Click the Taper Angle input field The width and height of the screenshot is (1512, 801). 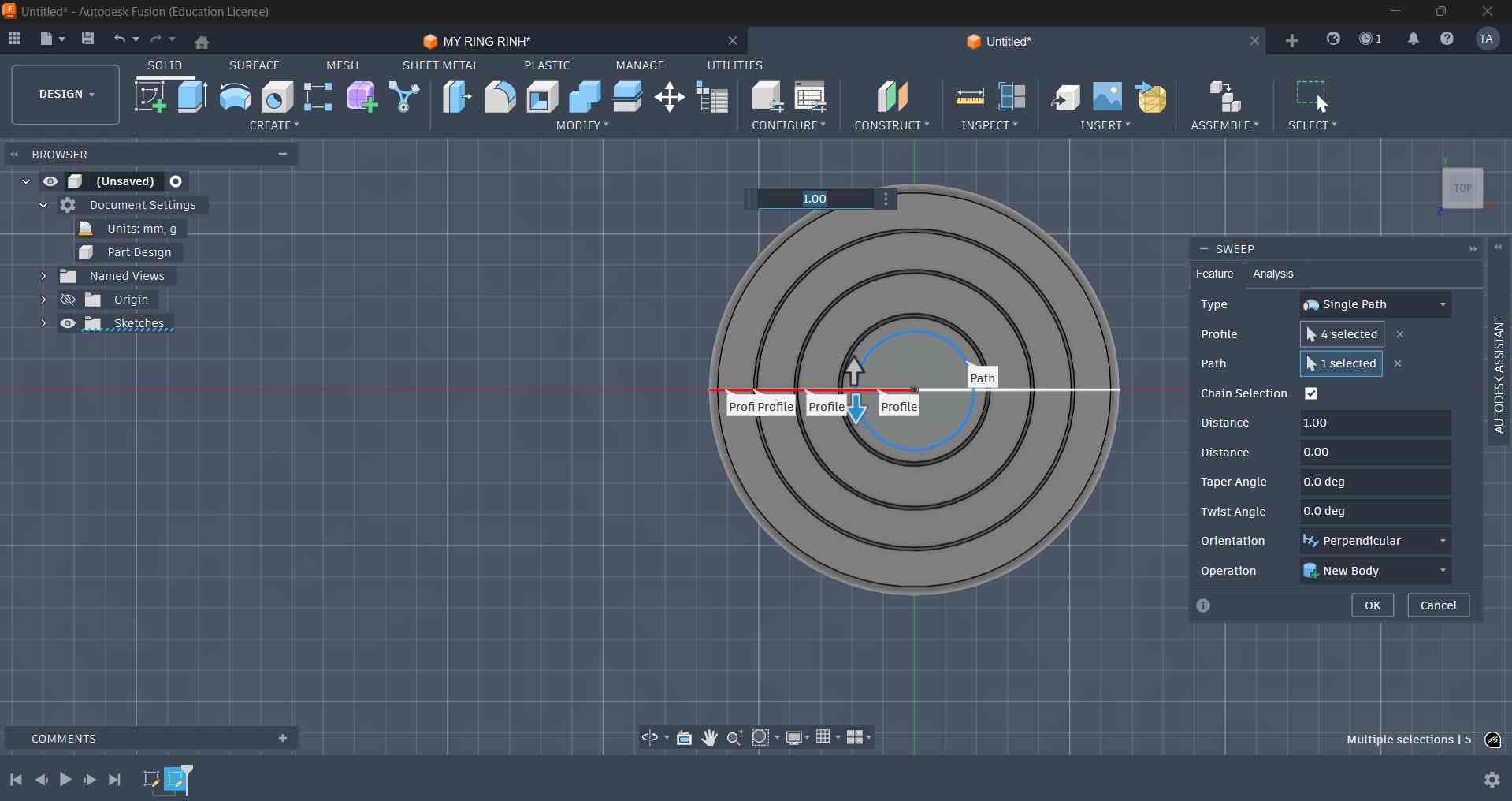point(1375,482)
